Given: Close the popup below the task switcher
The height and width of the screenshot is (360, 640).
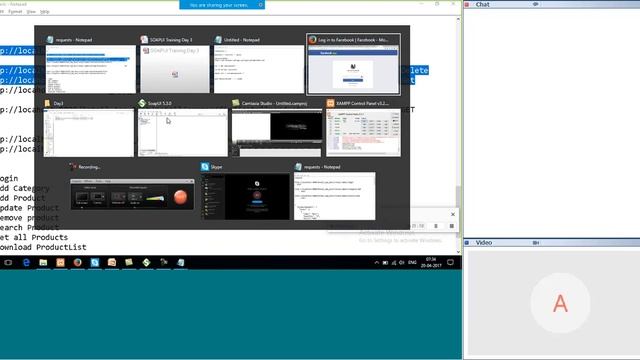Looking at the screenshot, I should pyautogui.click(x=453, y=214).
